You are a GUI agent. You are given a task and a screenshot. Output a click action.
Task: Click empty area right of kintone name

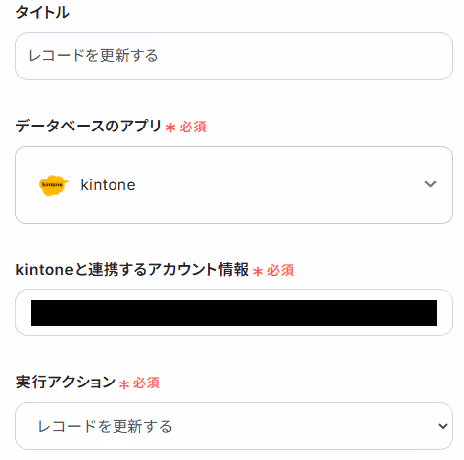pyautogui.click(x=277, y=185)
